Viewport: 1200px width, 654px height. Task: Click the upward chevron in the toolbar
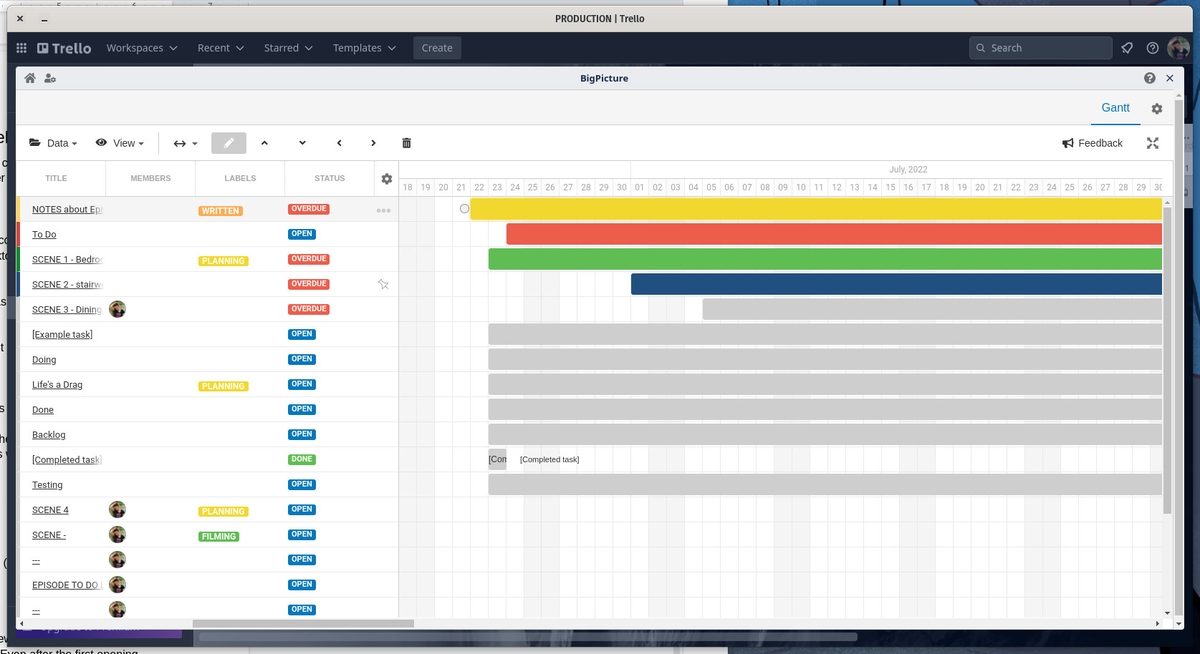pos(265,143)
